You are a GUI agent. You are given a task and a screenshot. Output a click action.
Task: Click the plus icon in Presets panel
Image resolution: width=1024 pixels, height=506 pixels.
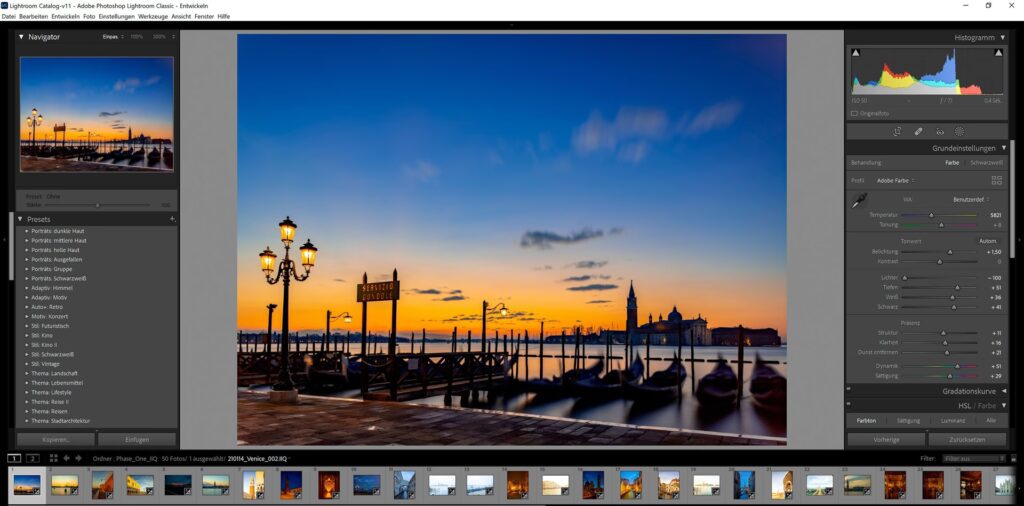tap(172, 219)
